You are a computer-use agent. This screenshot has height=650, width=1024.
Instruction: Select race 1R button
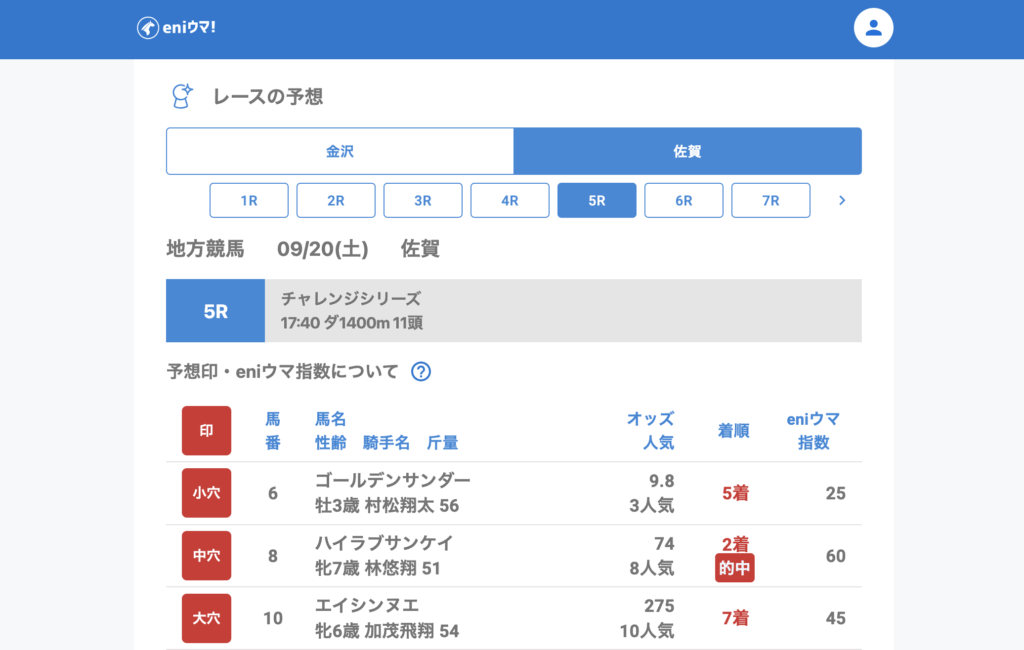click(249, 200)
